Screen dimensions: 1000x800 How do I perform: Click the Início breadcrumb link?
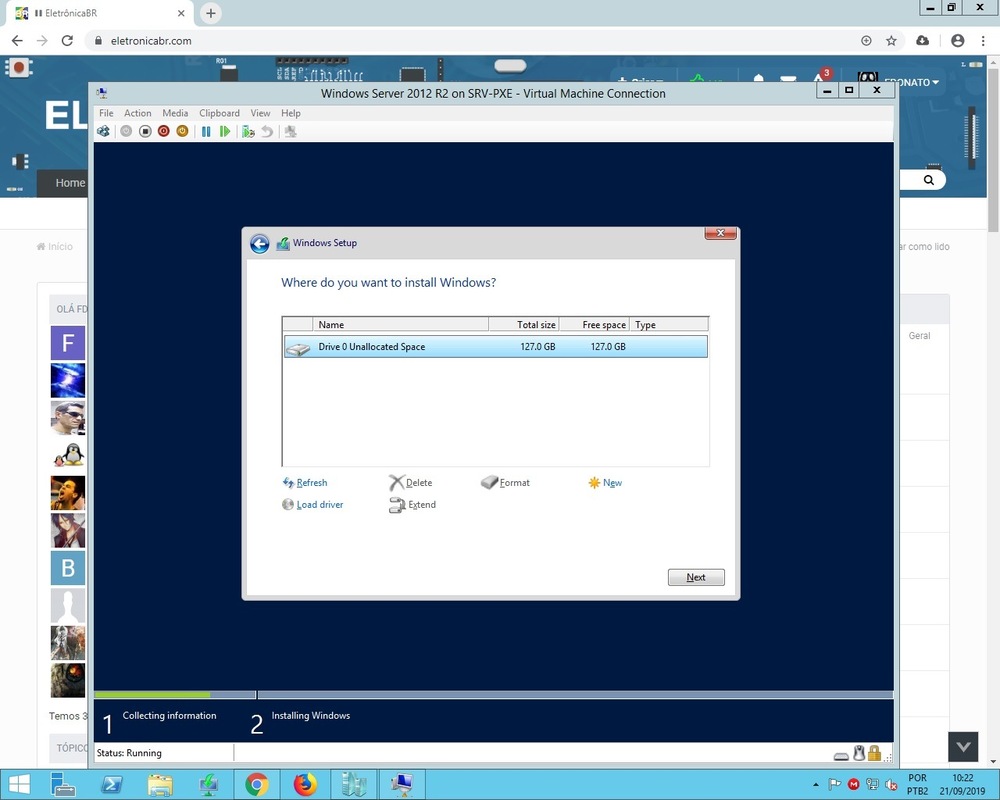55,247
